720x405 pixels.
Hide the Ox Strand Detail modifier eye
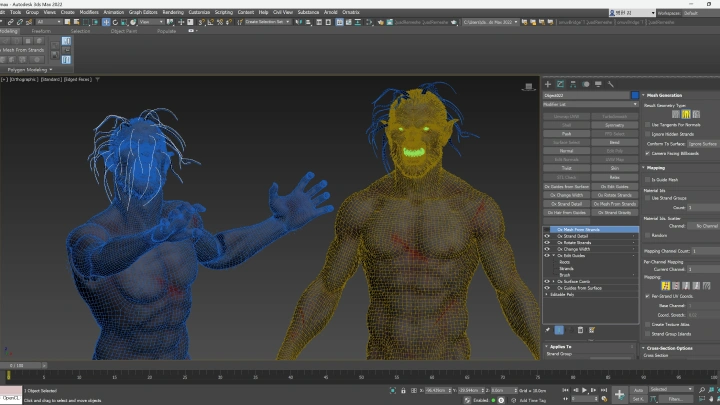(547, 236)
